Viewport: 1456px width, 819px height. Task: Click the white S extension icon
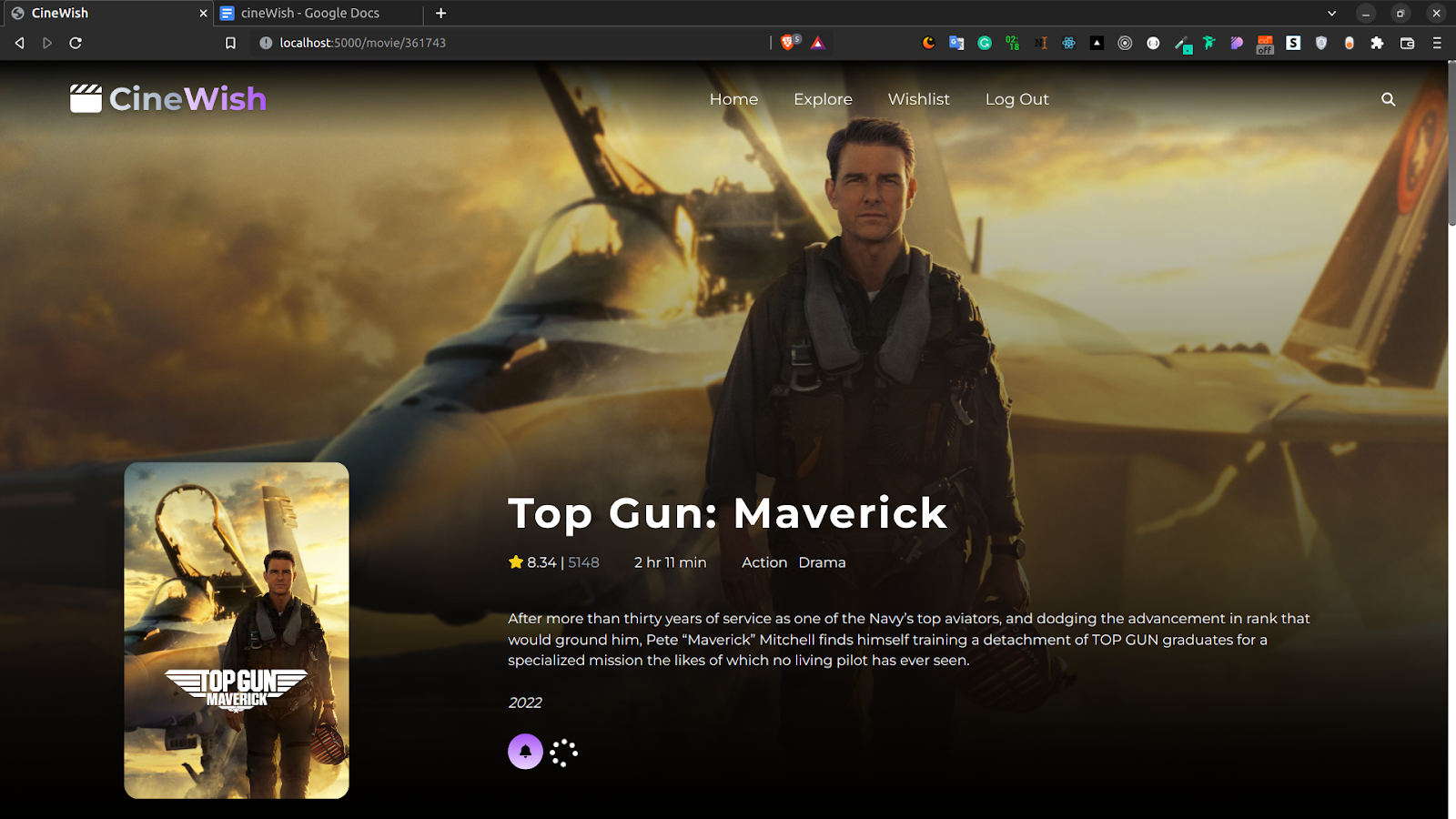click(1293, 43)
